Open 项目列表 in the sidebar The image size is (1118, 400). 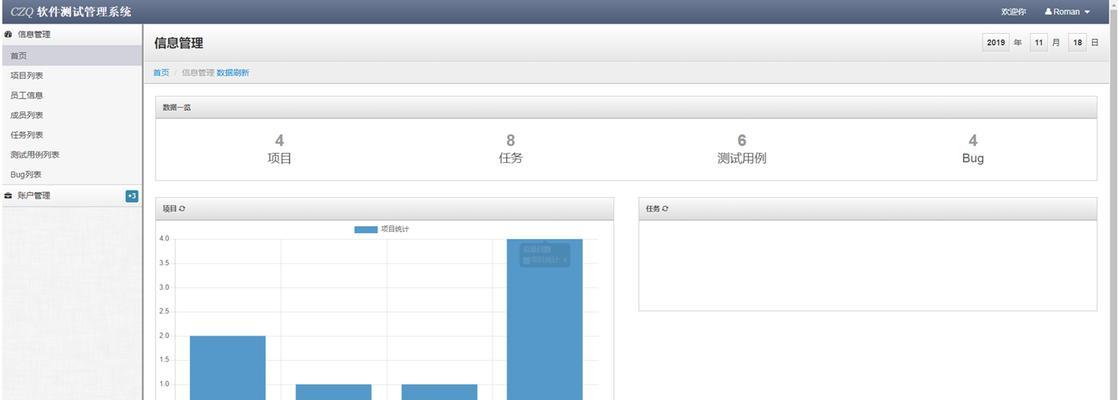[71, 76]
